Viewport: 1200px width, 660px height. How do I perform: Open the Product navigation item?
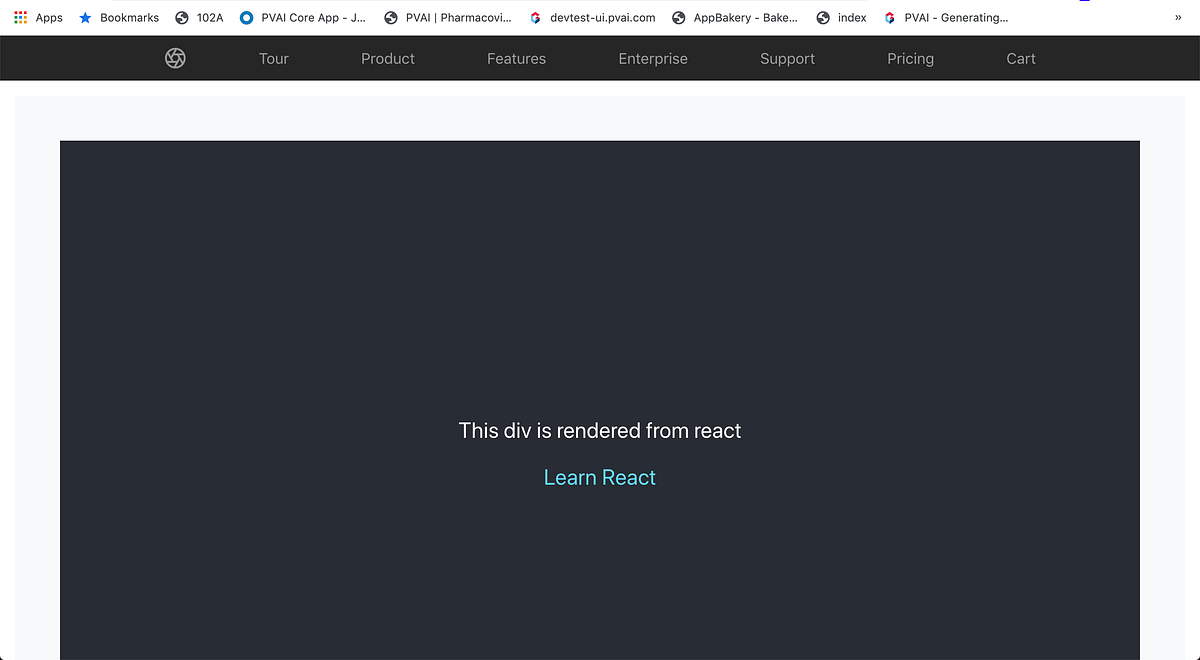coord(388,58)
